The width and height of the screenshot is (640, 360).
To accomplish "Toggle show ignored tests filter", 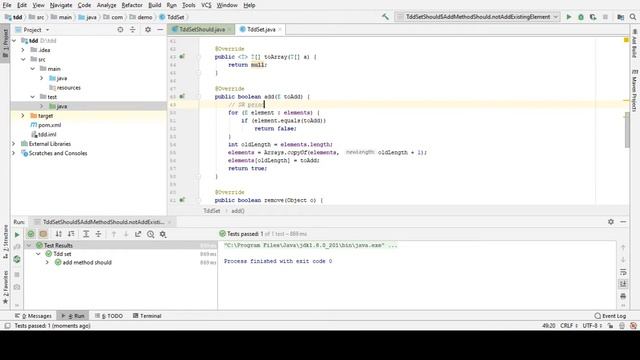I will click(x=43, y=234).
